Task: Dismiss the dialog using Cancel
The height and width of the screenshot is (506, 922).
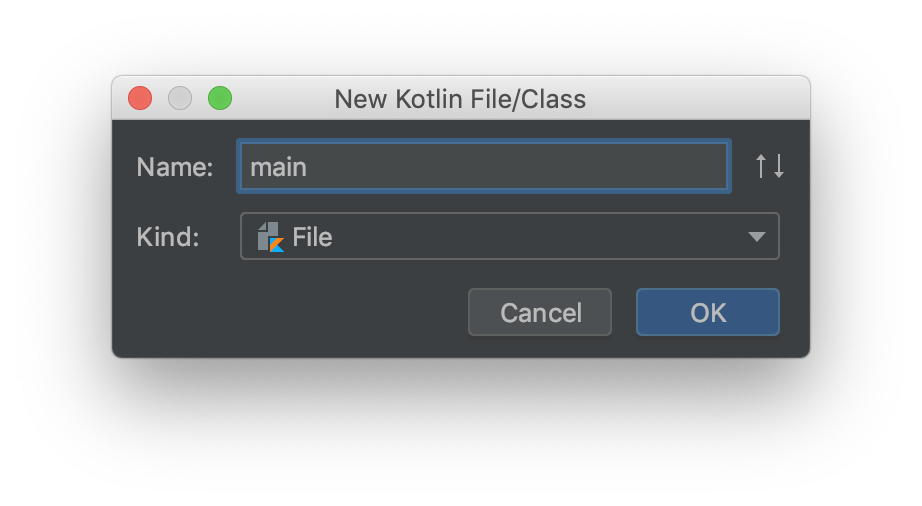Action: click(x=540, y=312)
